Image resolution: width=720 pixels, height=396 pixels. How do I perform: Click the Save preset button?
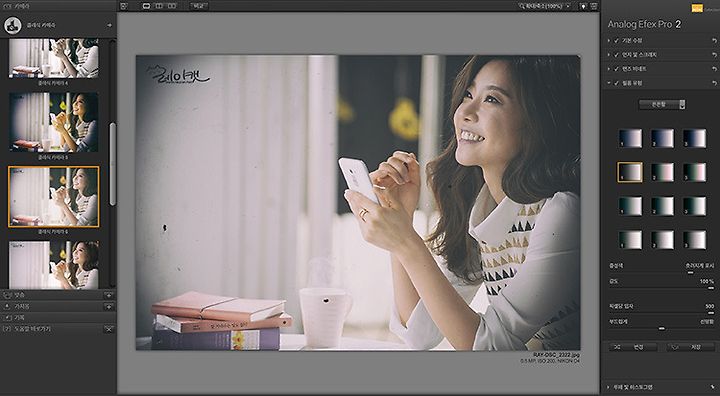[690, 347]
